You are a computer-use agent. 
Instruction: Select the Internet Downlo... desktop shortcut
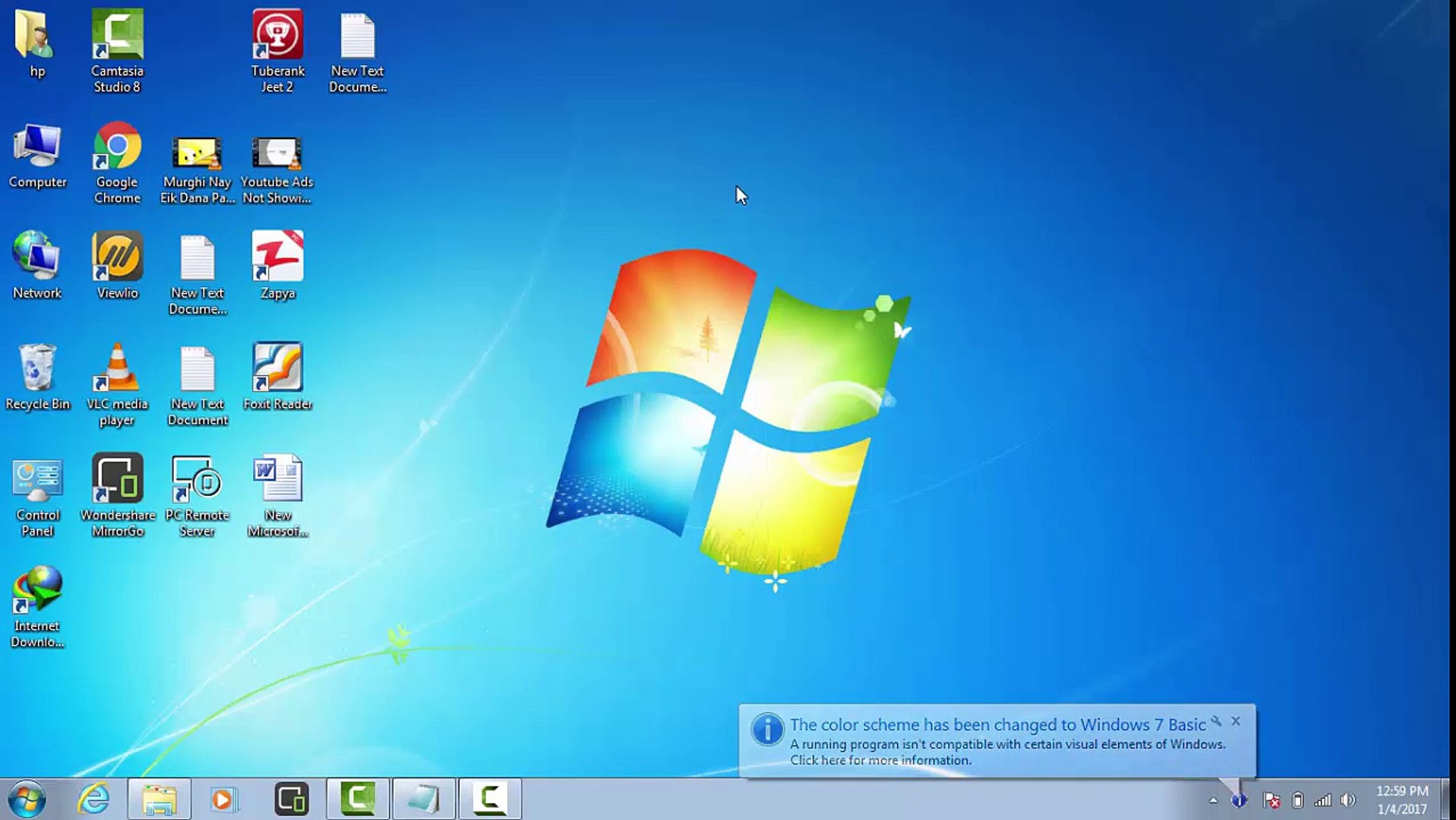pos(37,607)
